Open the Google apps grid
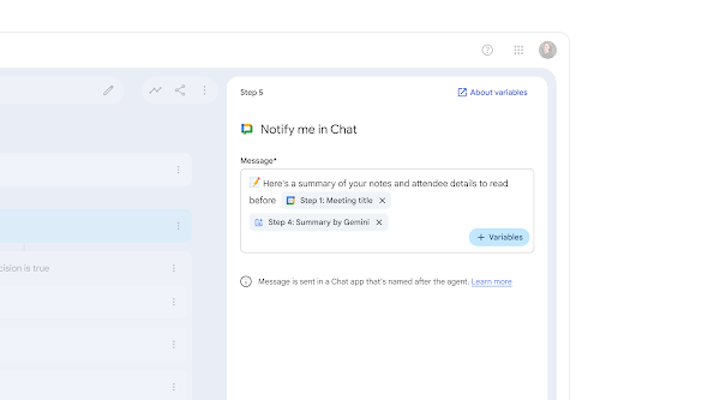This screenshot has height=400, width=720. (x=518, y=50)
